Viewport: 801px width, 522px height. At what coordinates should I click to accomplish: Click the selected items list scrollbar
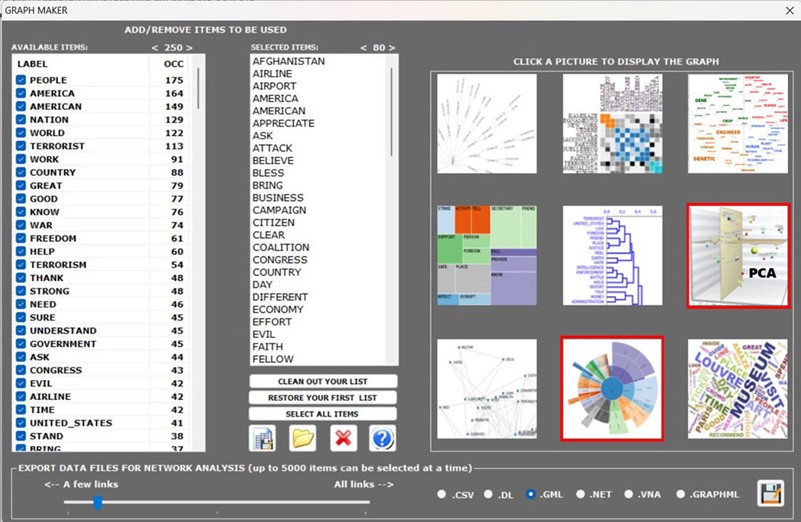392,111
